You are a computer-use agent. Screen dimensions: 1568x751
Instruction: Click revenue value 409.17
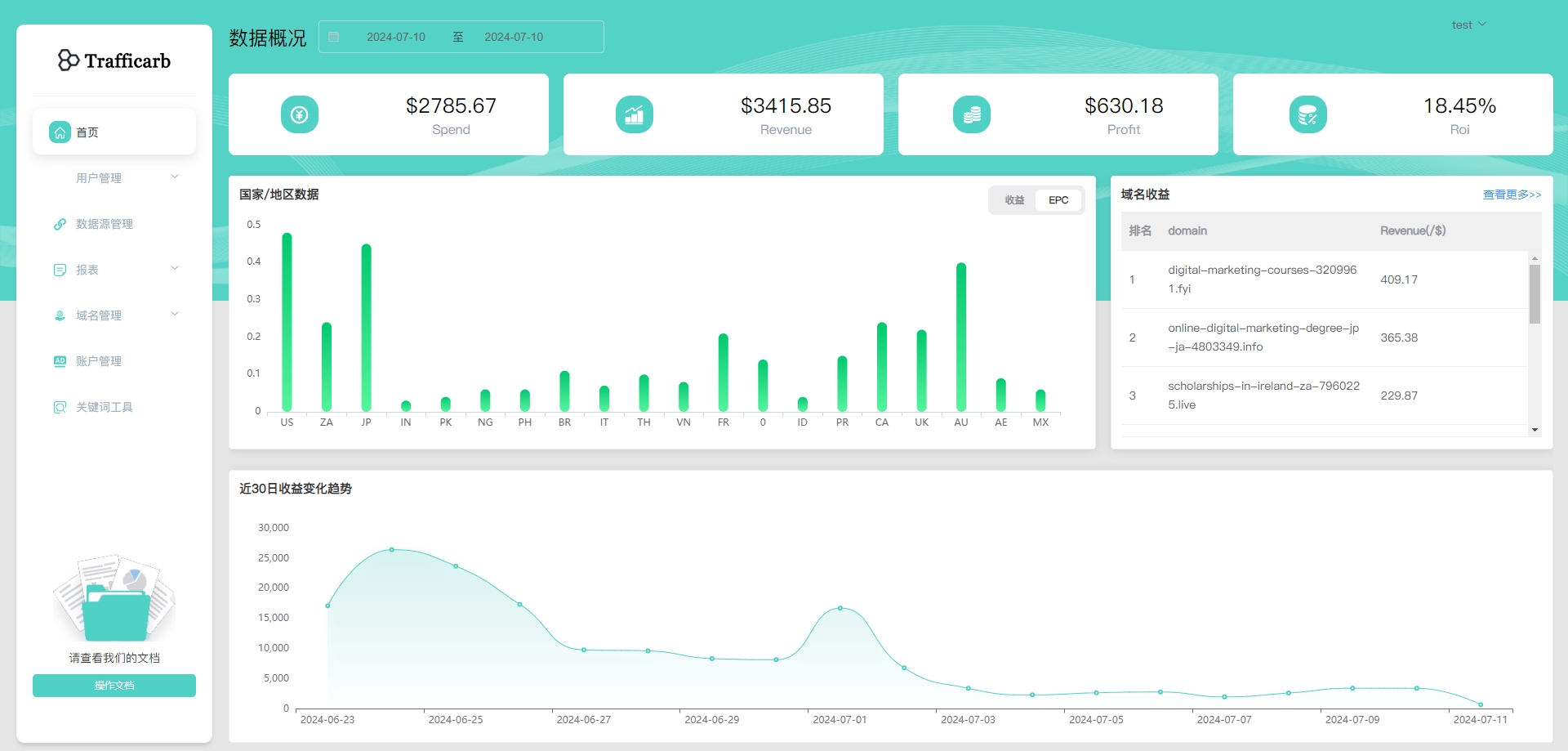(x=1399, y=279)
